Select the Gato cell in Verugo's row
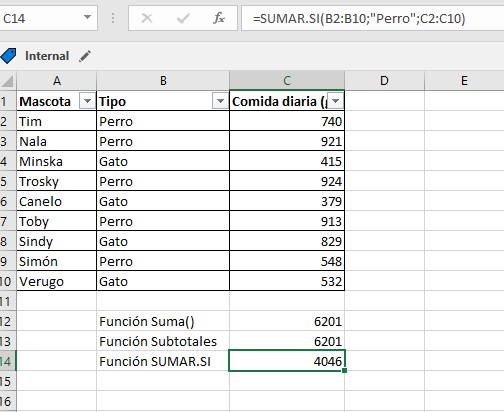Viewport: 504px width, 412px height. 163,281
